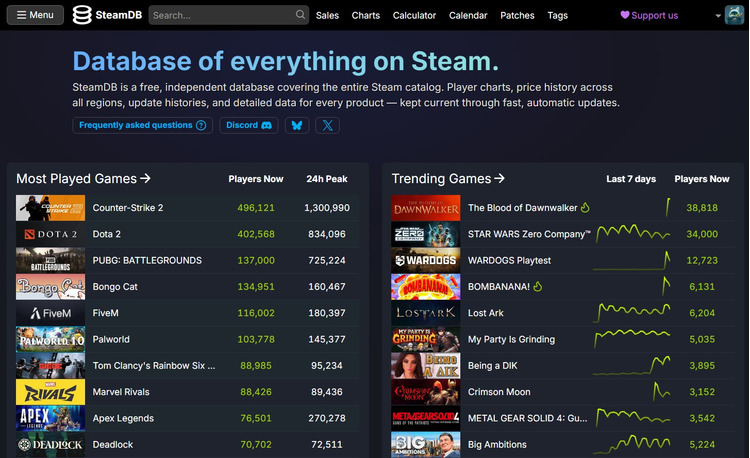
Task: Click the X social icon
Action: 328,125
